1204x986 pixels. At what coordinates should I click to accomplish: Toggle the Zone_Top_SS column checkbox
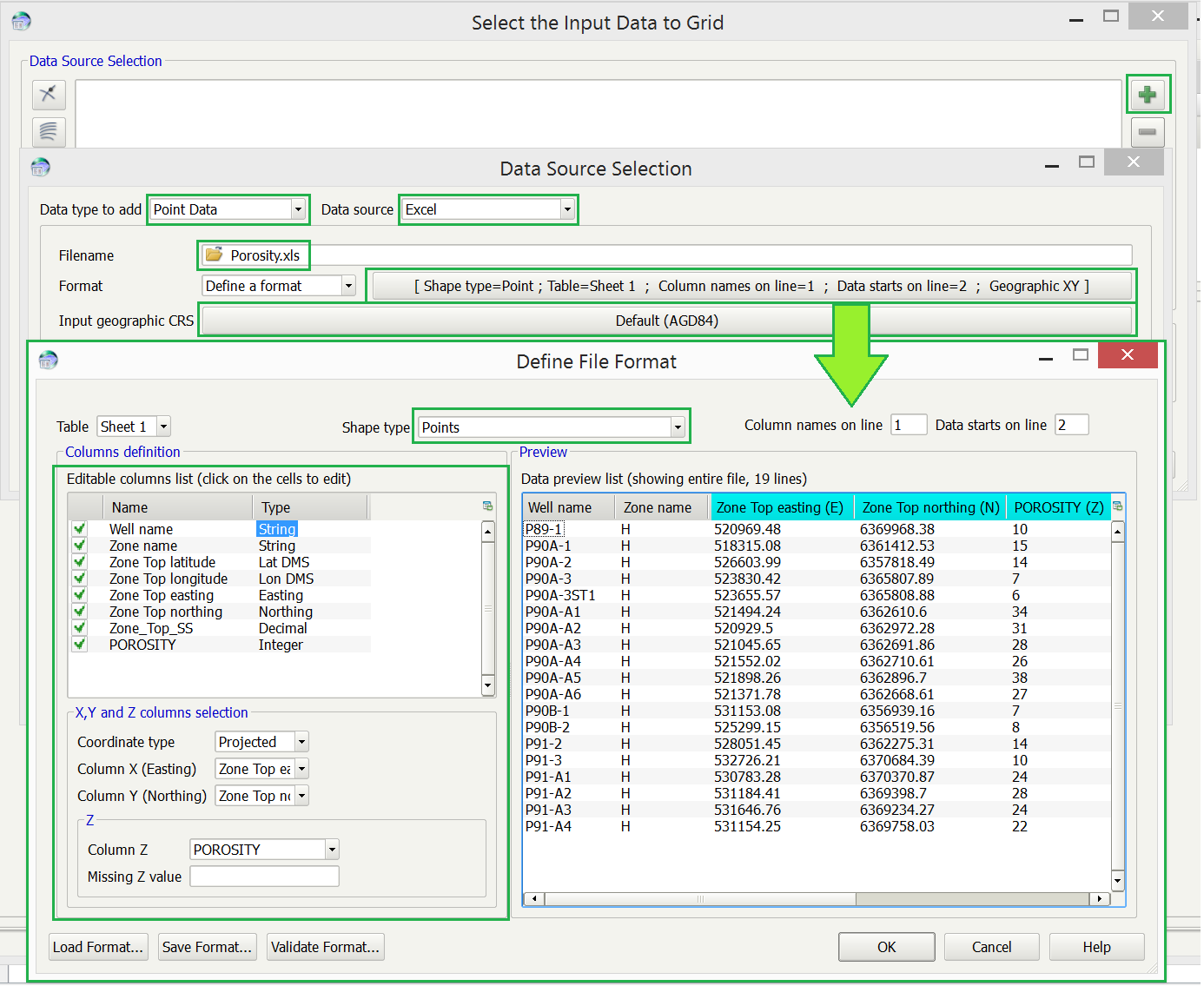(x=80, y=627)
